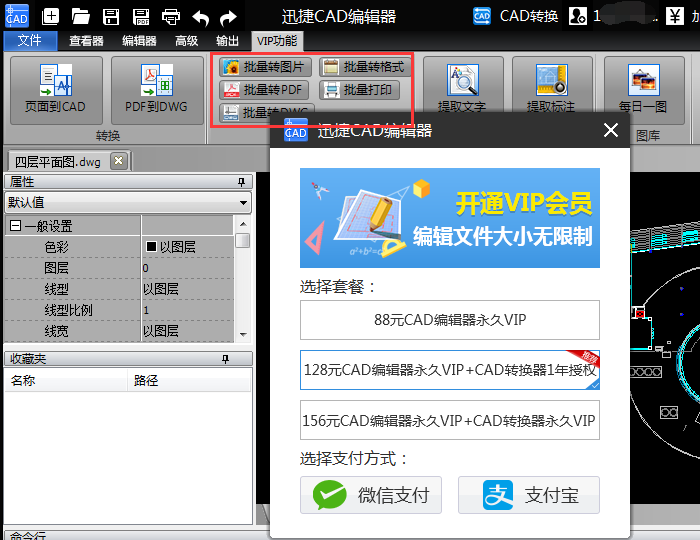This screenshot has width=700, height=540.
Task: Choose 批量转图片 batch tool
Action: 265,67
